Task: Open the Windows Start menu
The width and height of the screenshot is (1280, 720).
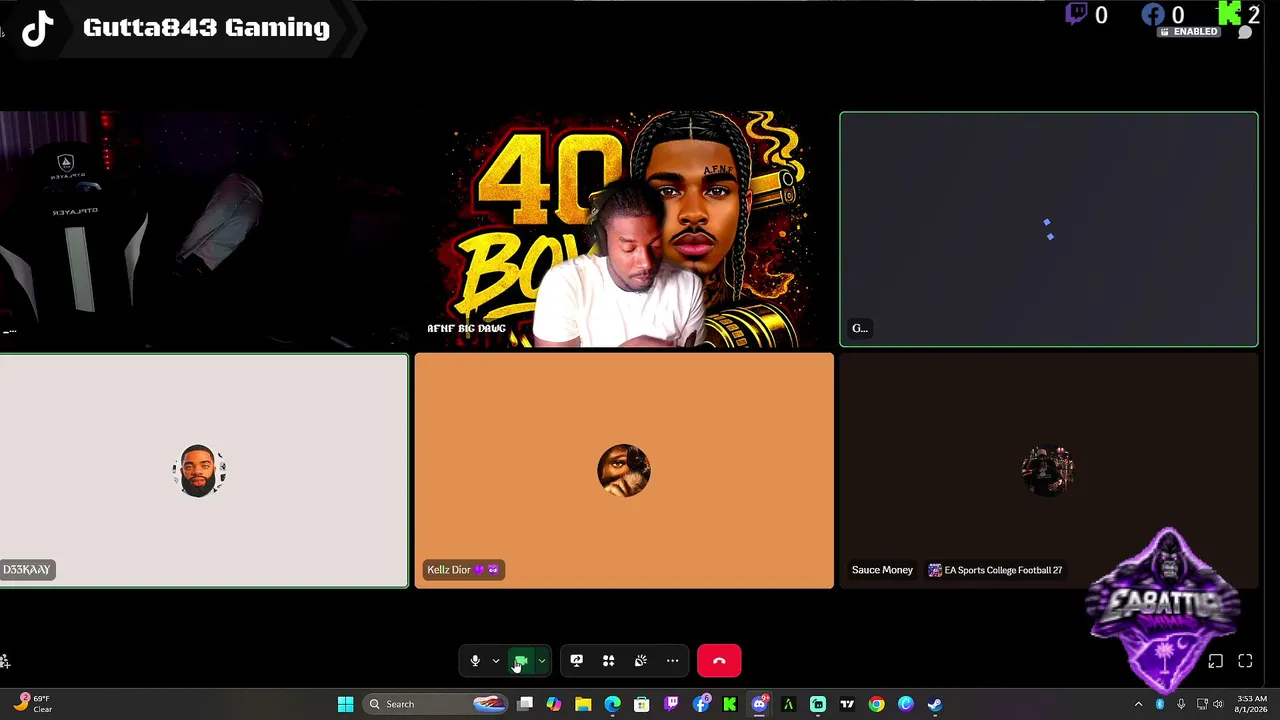Action: (345, 704)
